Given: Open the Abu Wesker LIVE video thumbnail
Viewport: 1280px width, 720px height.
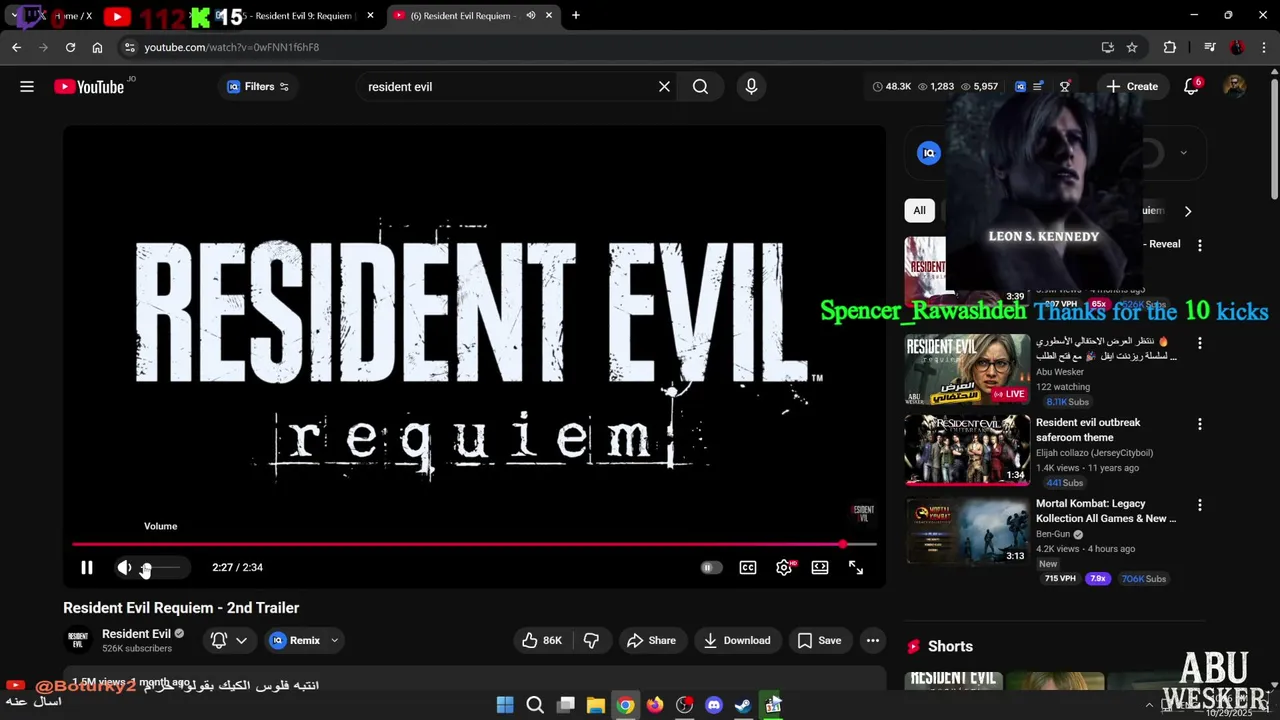Looking at the screenshot, I should point(967,369).
